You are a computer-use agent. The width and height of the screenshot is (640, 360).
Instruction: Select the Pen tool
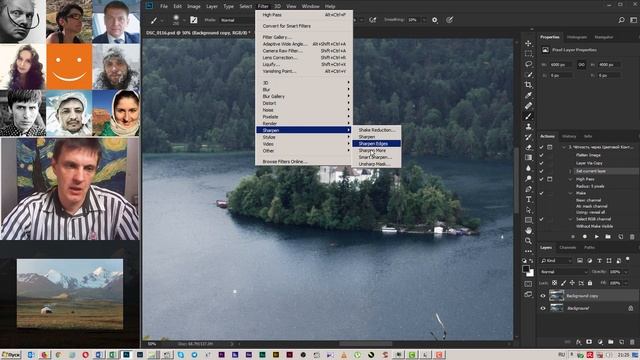(x=529, y=189)
